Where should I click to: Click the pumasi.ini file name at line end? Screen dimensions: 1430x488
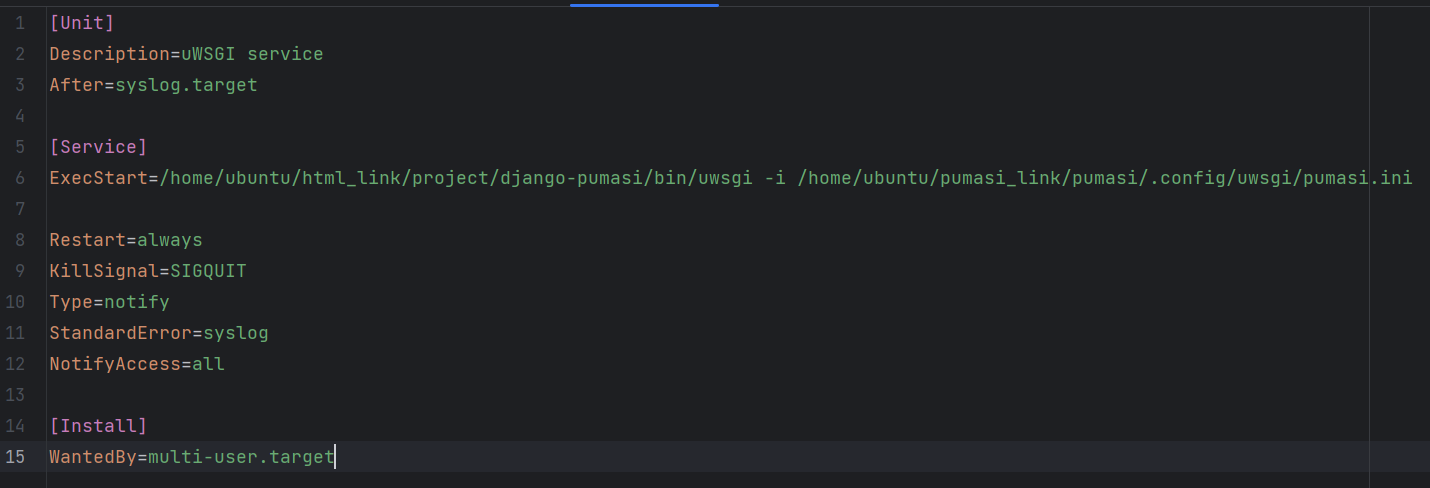[x=1357, y=178]
